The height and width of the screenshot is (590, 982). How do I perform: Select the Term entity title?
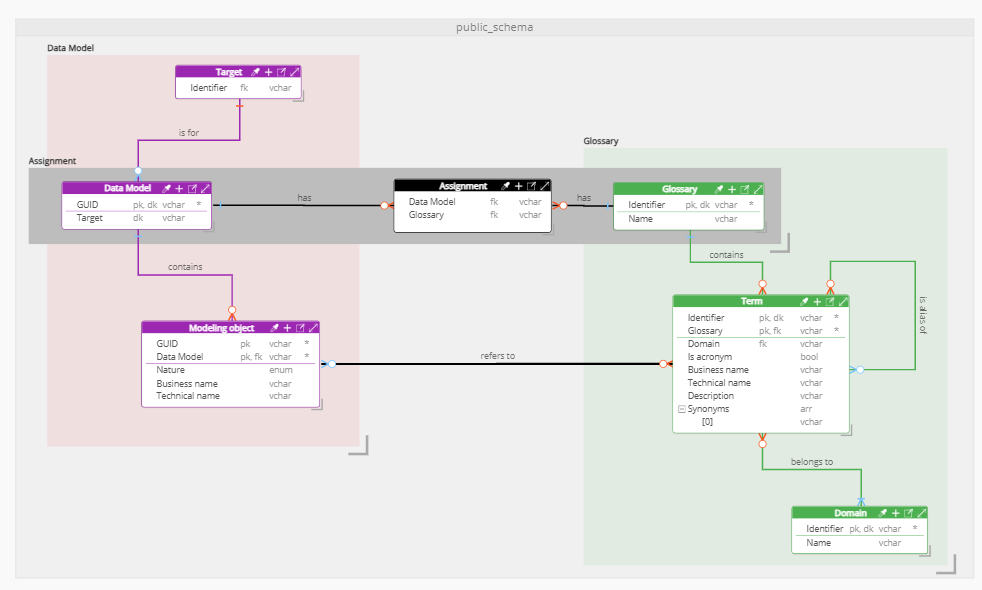(751, 301)
